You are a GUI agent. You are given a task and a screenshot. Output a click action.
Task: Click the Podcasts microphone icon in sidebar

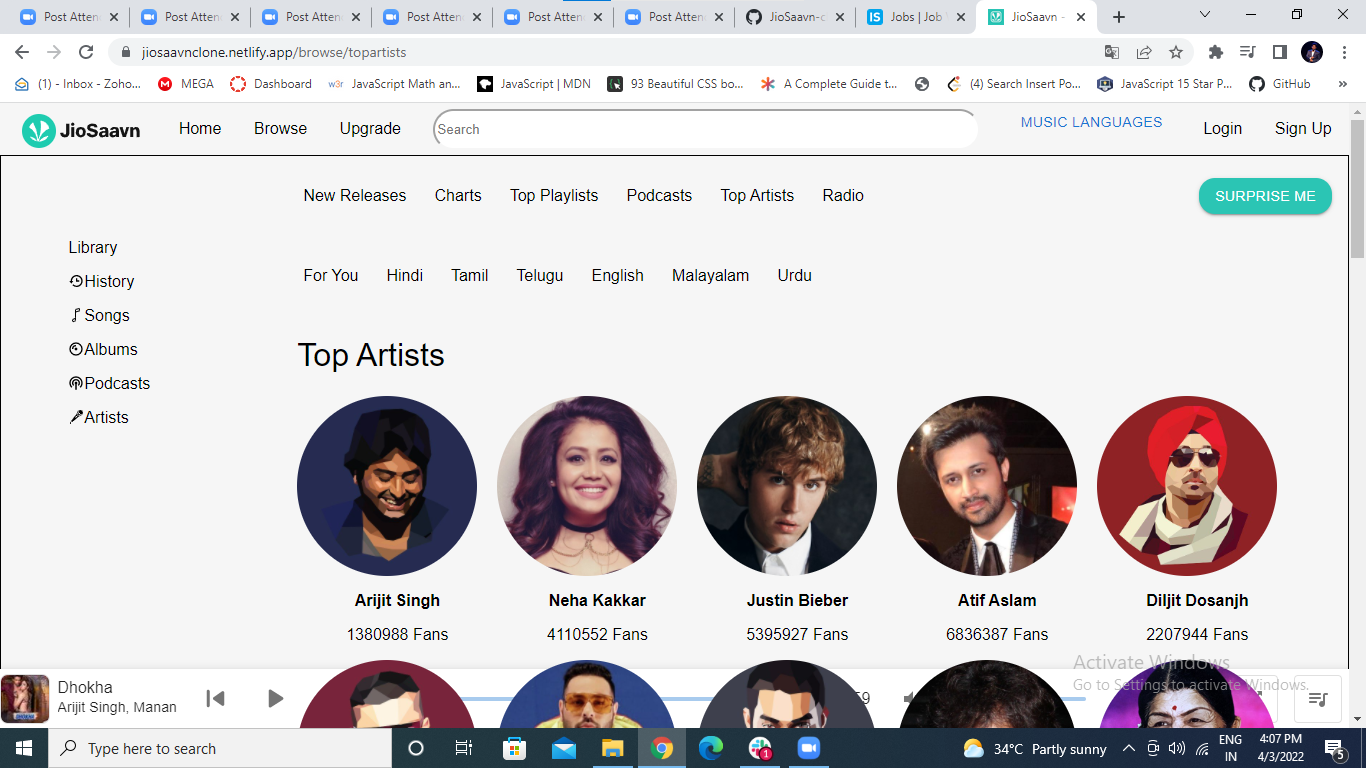coord(75,383)
